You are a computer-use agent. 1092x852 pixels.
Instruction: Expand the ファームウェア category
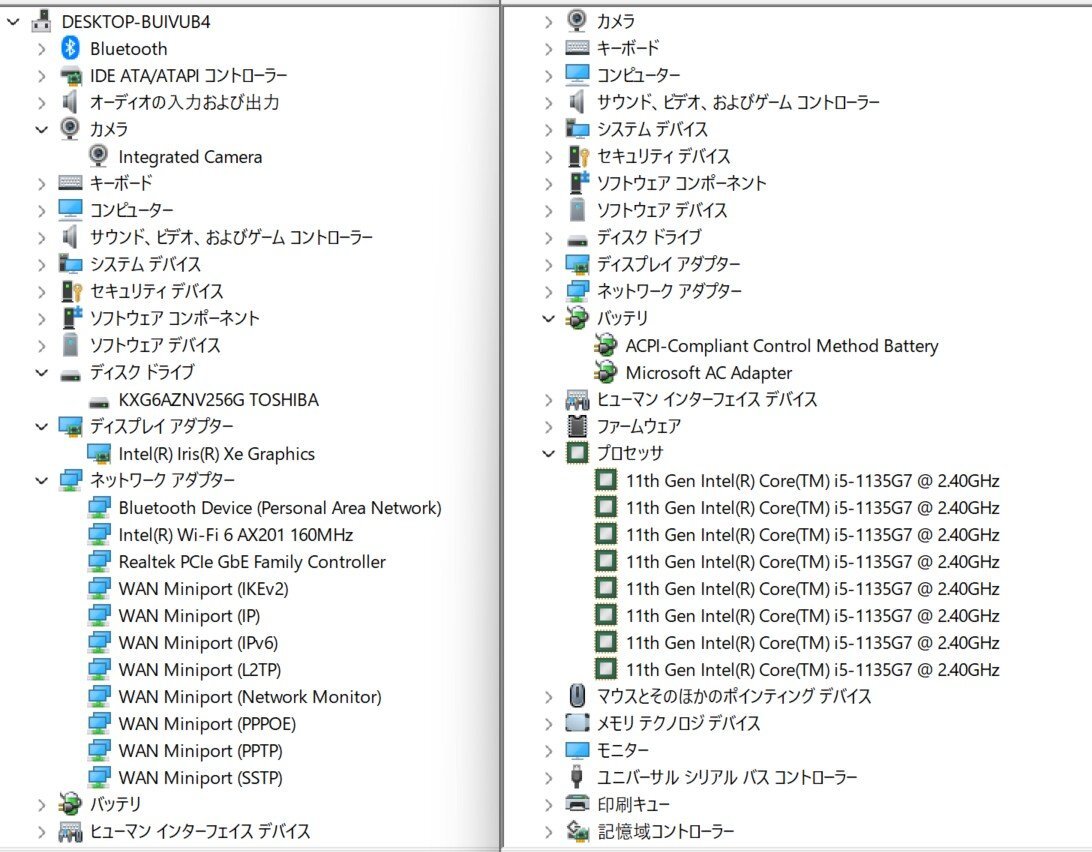[547, 426]
